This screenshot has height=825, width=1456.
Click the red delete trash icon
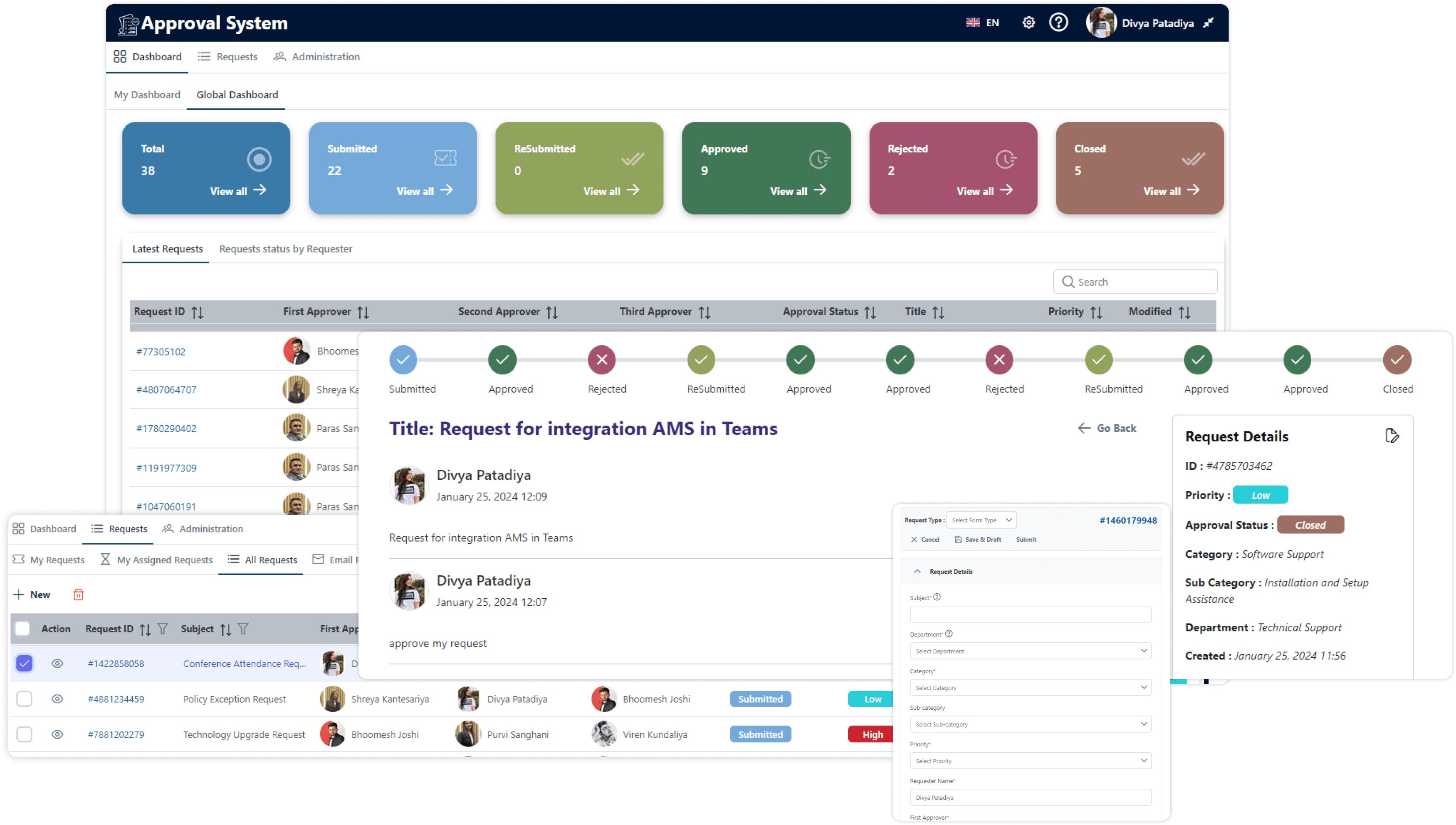coord(79,595)
